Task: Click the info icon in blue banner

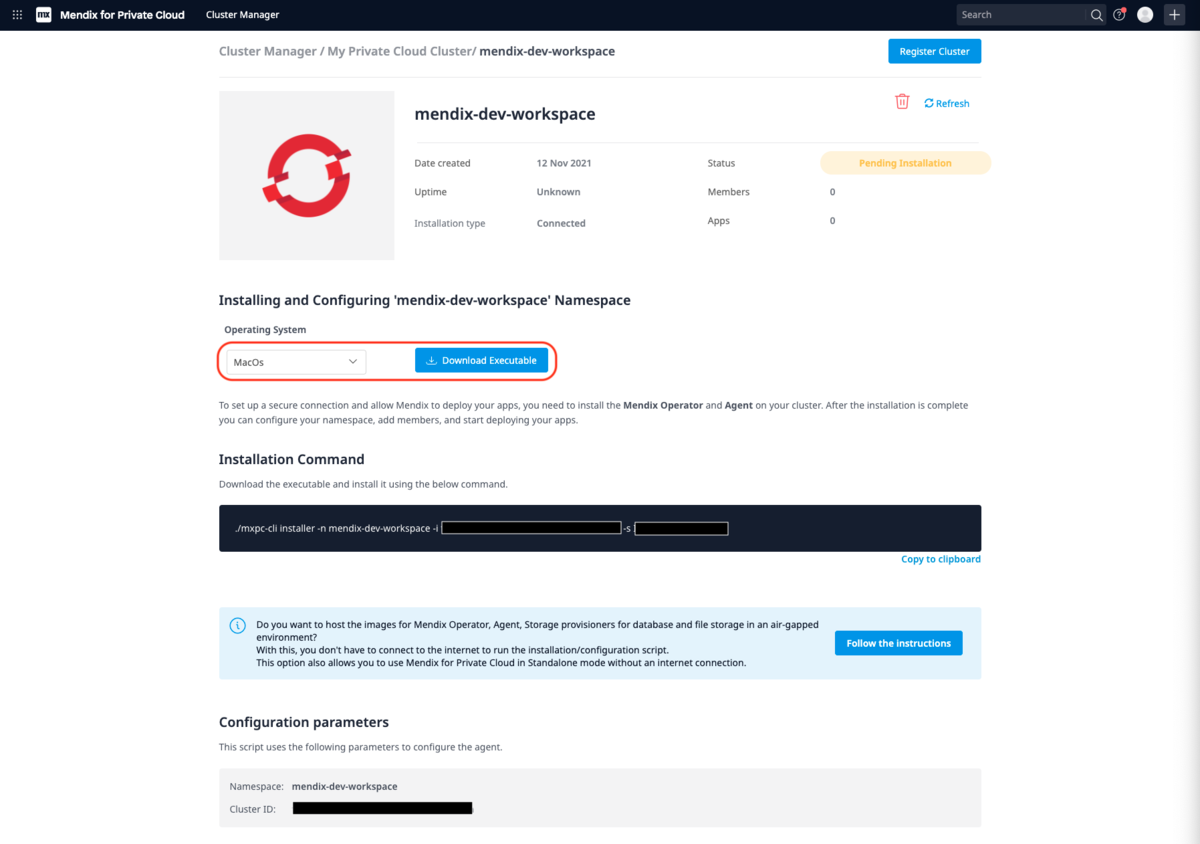Action: pyautogui.click(x=237, y=625)
